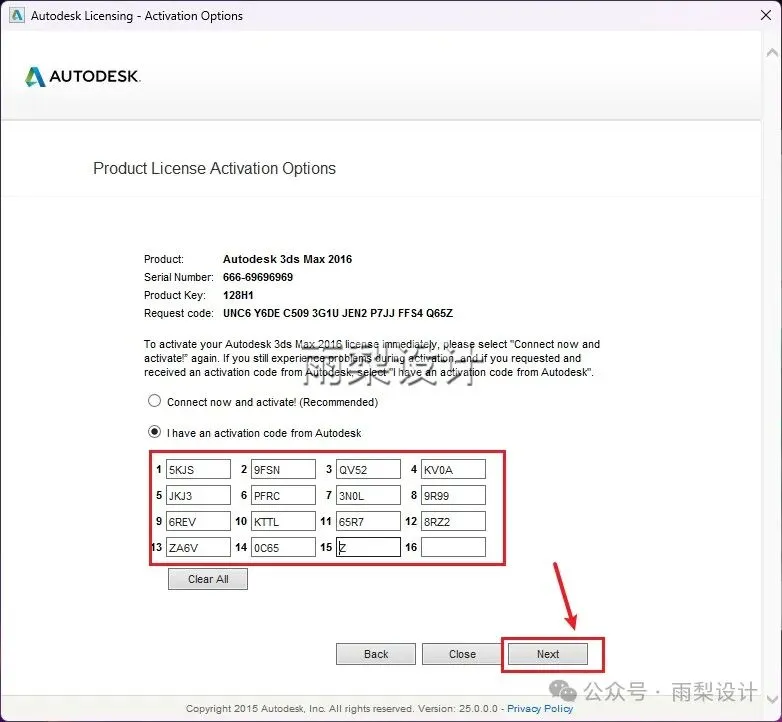Click the Close button beside Back
The height and width of the screenshot is (722, 782).
click(462, 654)
